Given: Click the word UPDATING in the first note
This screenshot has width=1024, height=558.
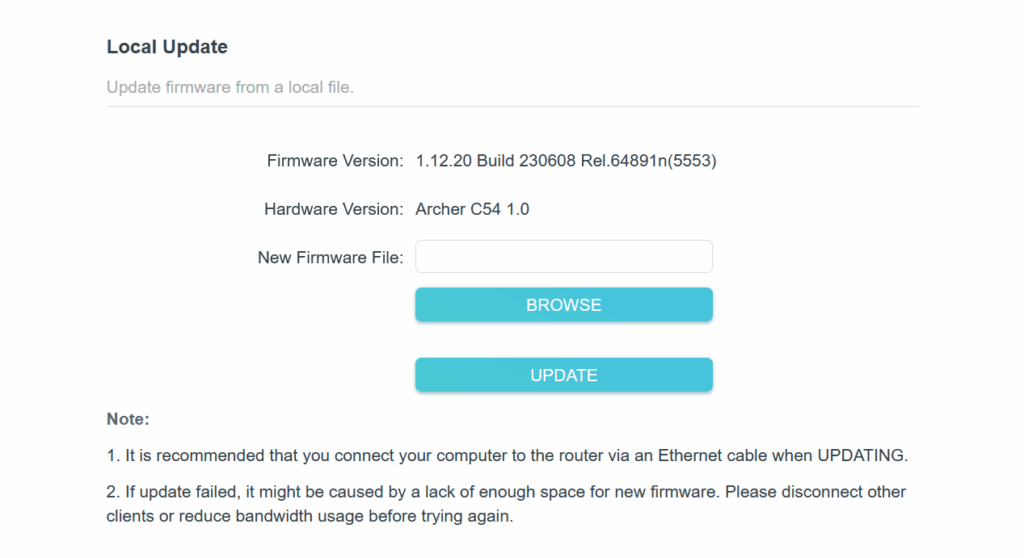Looking at the screenshot, I should (x=861, y=455).
